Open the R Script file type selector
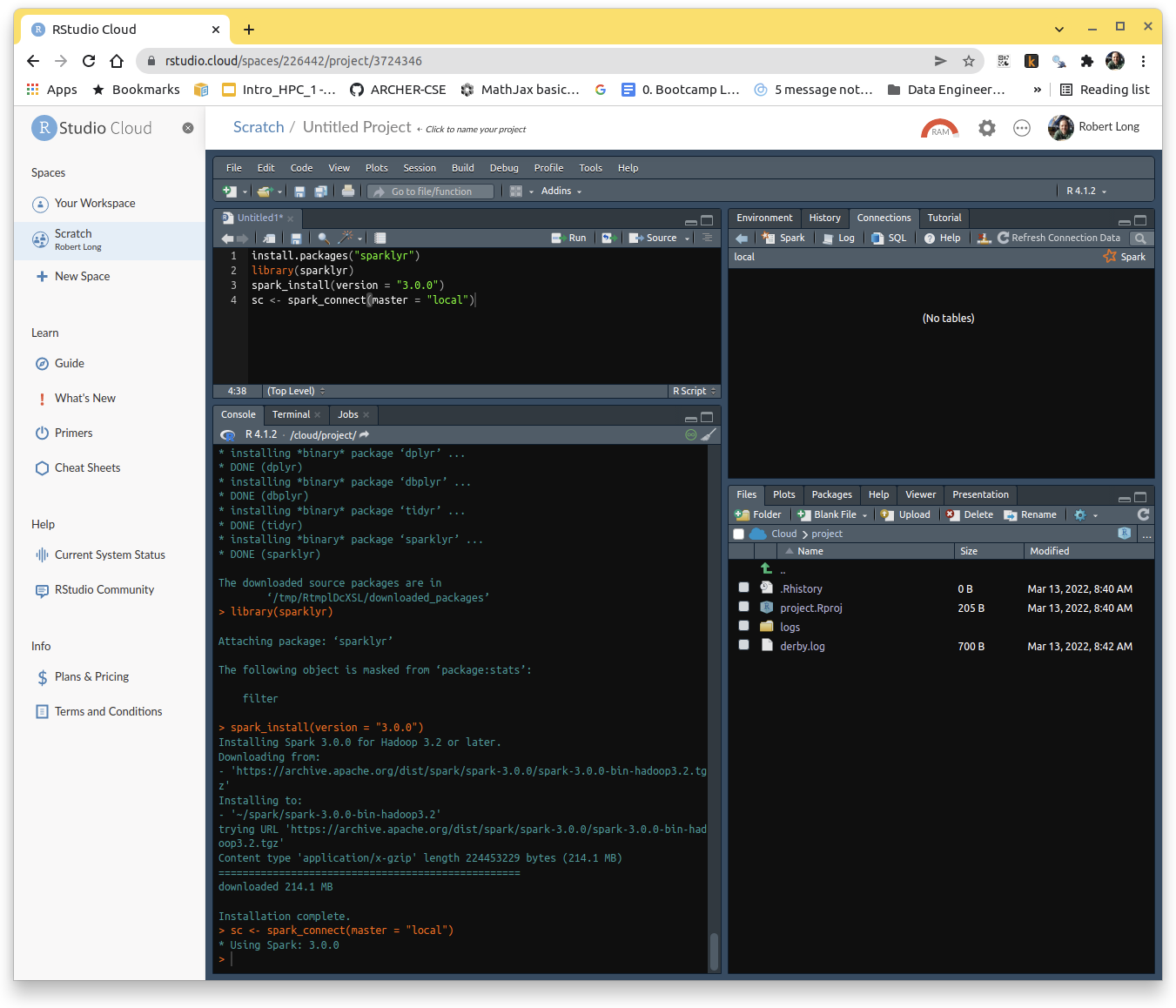 (694, 392)
